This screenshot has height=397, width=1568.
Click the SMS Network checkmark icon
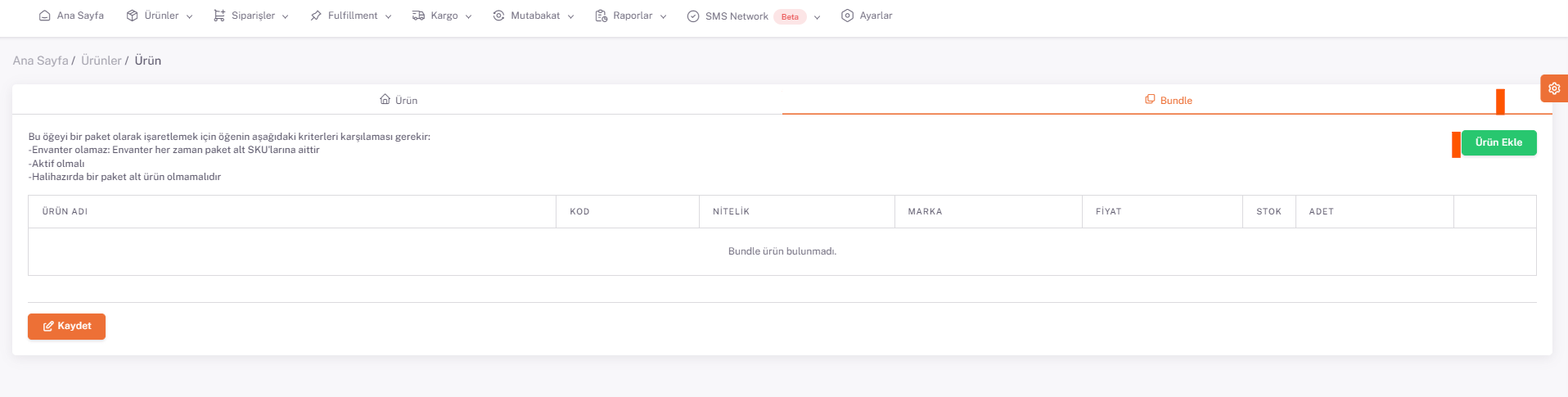693,16
